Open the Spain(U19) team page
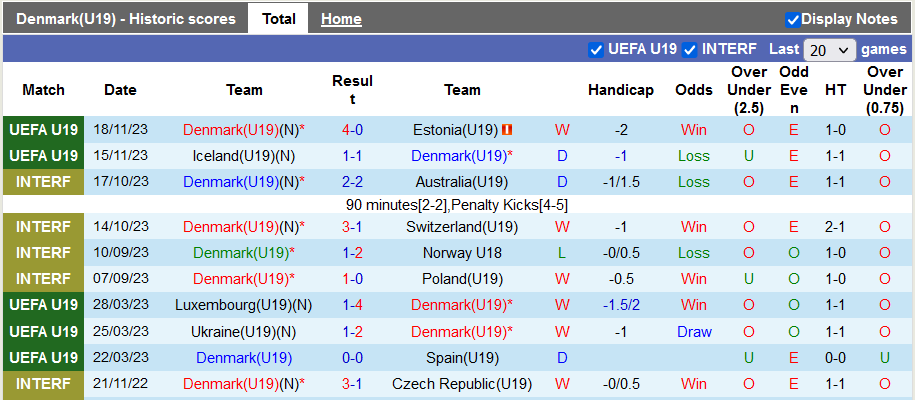The image size is (915, 400). pyautogui.click(x=462, y=357)
